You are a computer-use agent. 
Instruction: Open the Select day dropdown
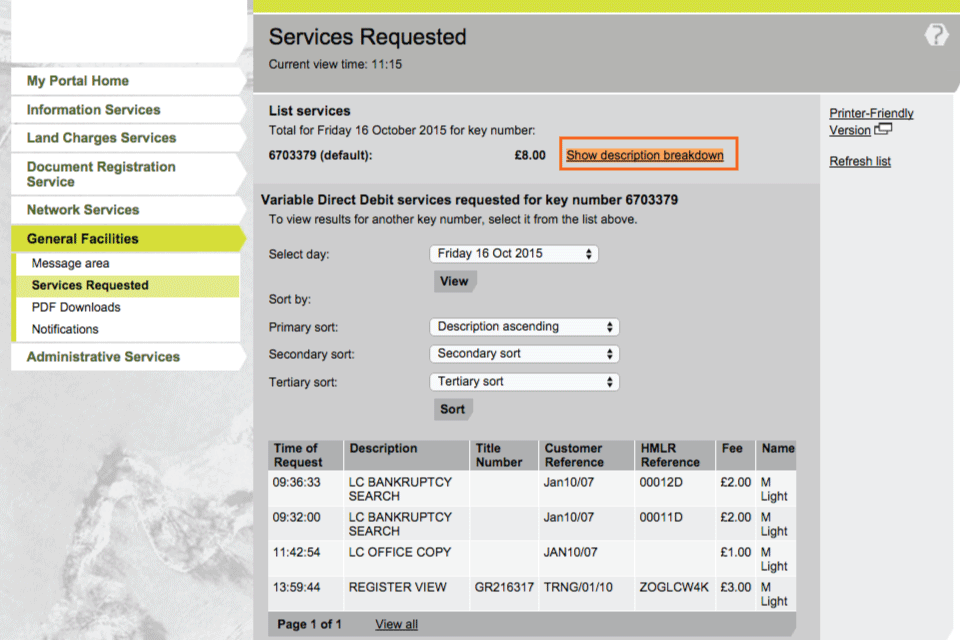(513, 254)
